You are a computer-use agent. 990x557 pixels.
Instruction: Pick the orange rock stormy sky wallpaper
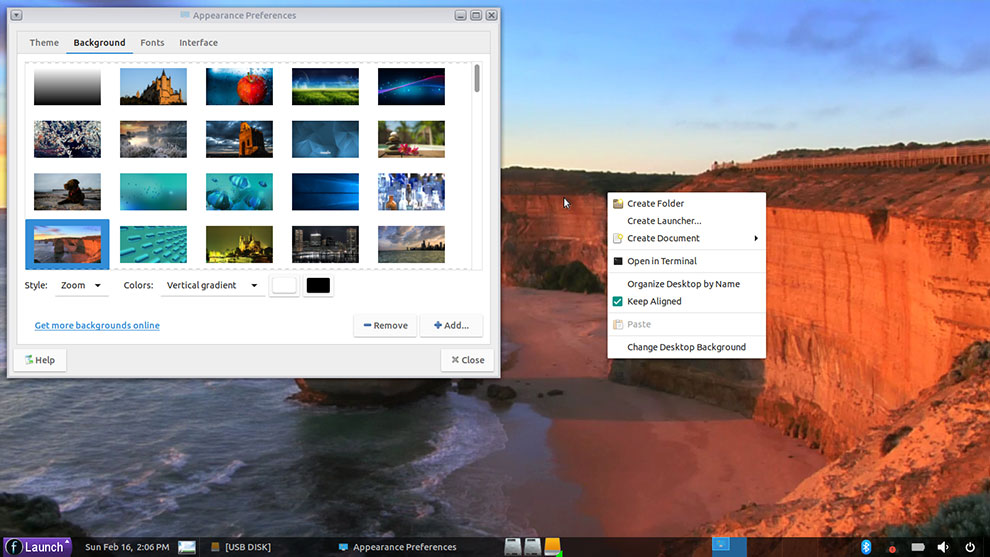(x=239, y=139)
